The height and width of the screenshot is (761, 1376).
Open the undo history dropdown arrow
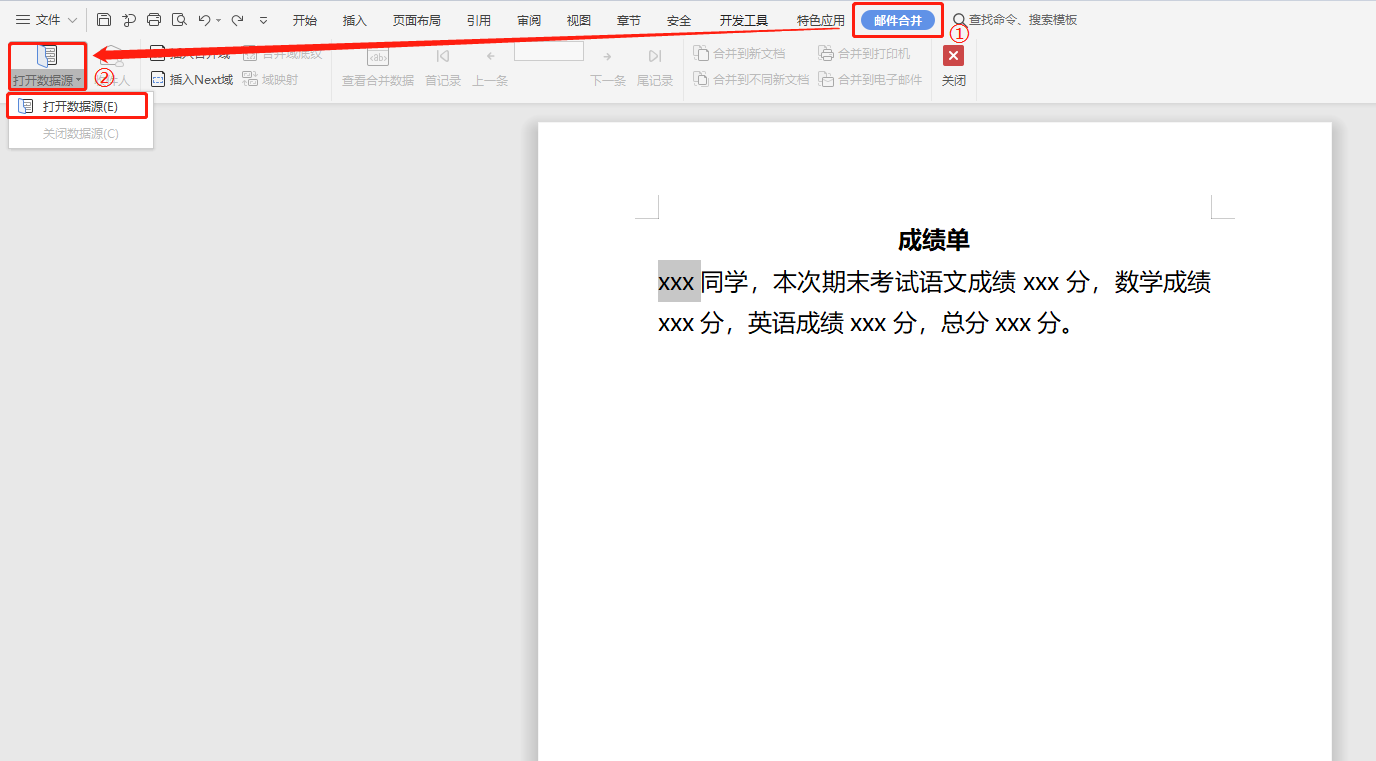coord(219,20)
